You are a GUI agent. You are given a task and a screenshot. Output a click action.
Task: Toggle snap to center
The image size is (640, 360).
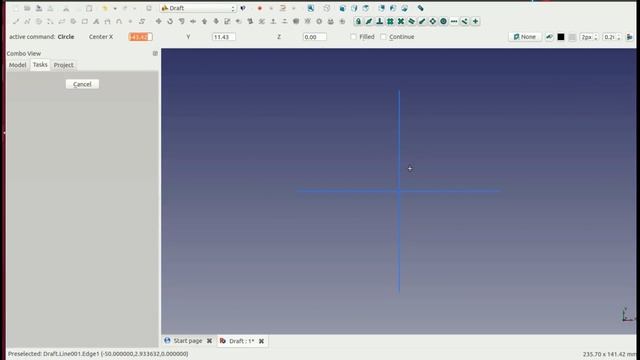coord(443,21)
